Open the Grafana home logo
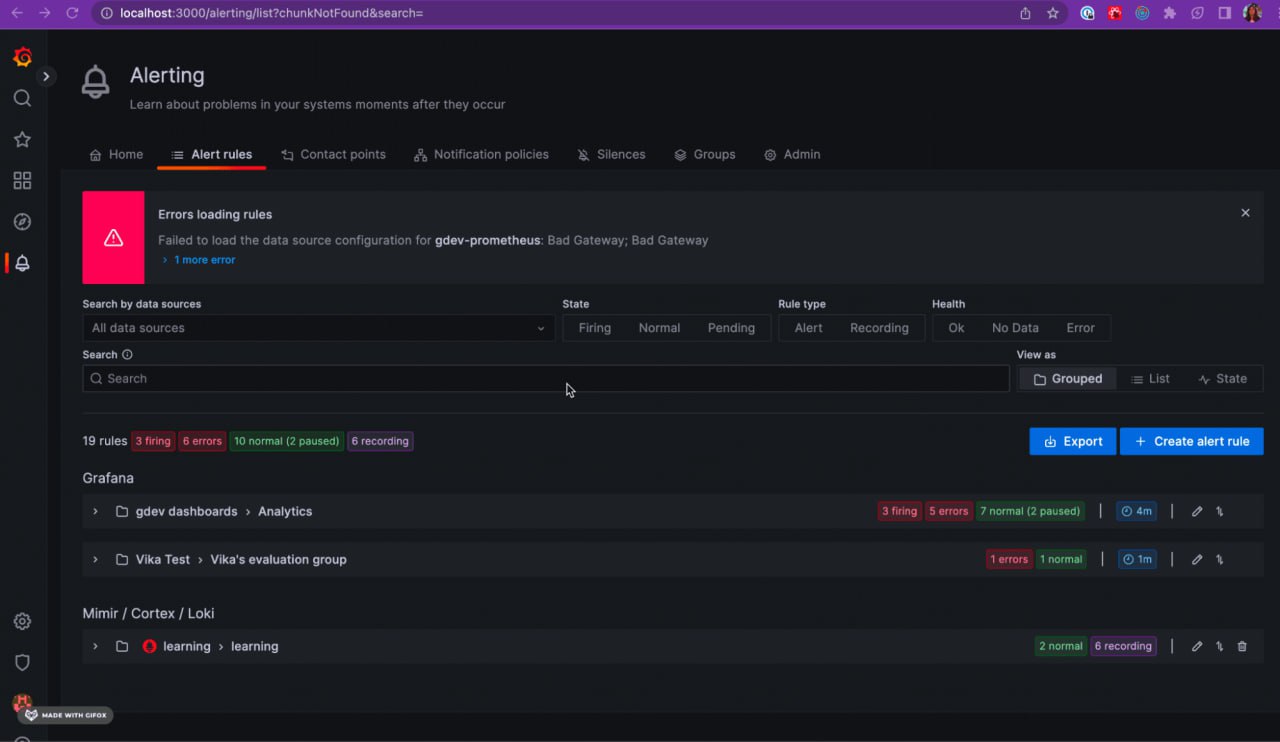1280x742 pixels. (22, 57)
